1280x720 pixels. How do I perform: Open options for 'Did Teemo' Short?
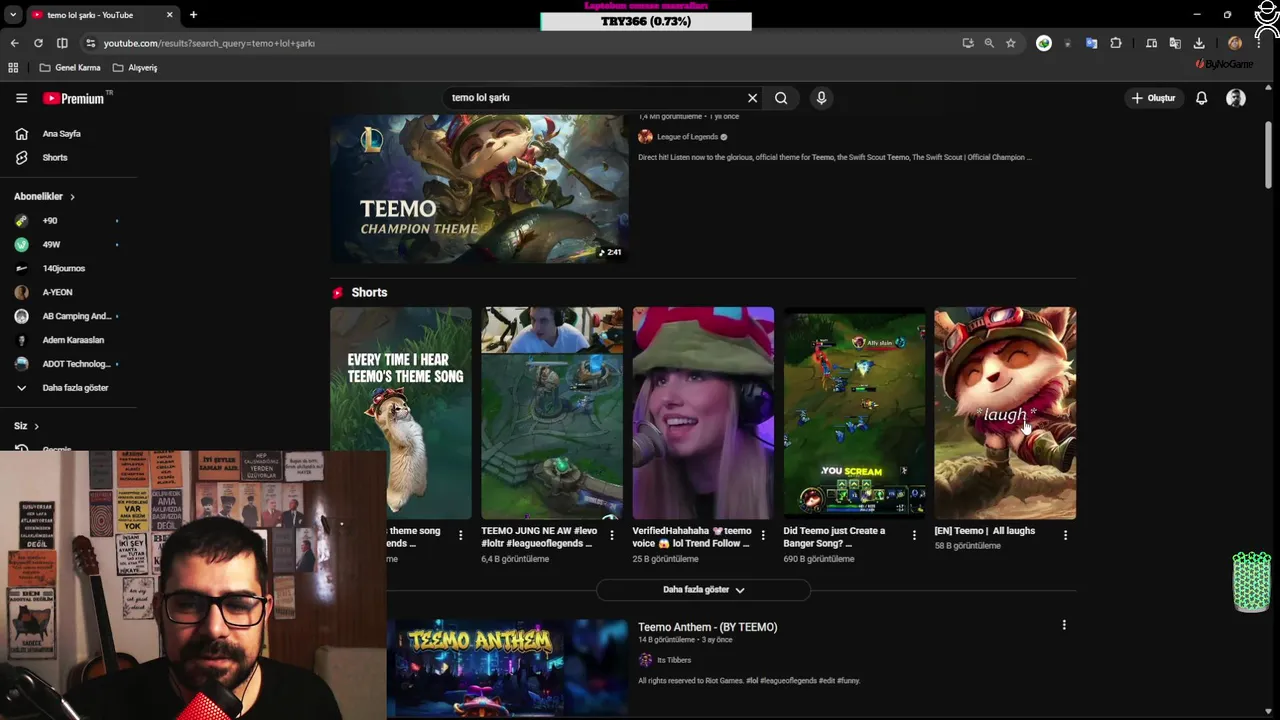(x=914, y=536)
